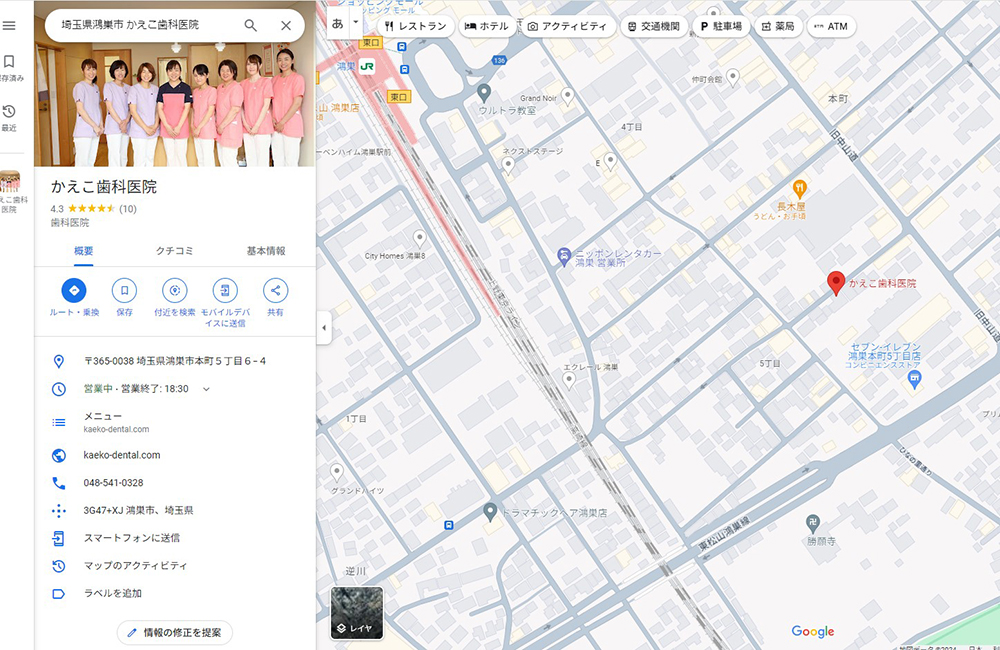
Task: Open the kaeko-dental.com website link
Action: (121, 455)
